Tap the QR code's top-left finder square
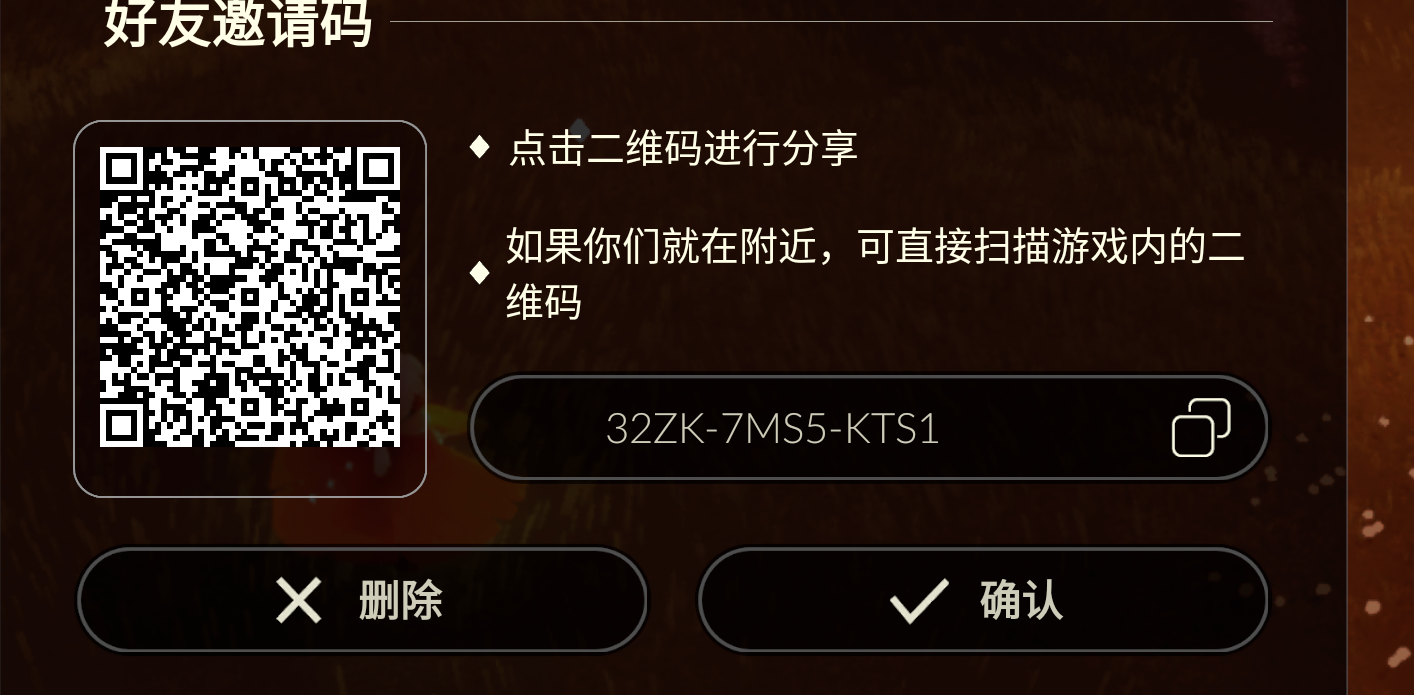The width and height of the screenshot is (1414, 695). 122,169
